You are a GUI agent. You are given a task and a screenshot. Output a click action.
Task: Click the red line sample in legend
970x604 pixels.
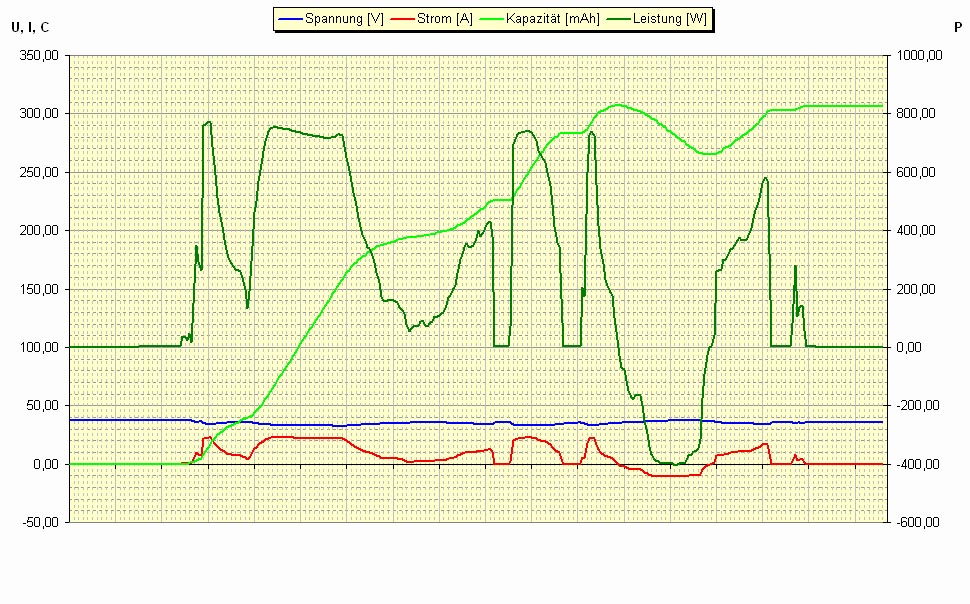click(402, 19)
